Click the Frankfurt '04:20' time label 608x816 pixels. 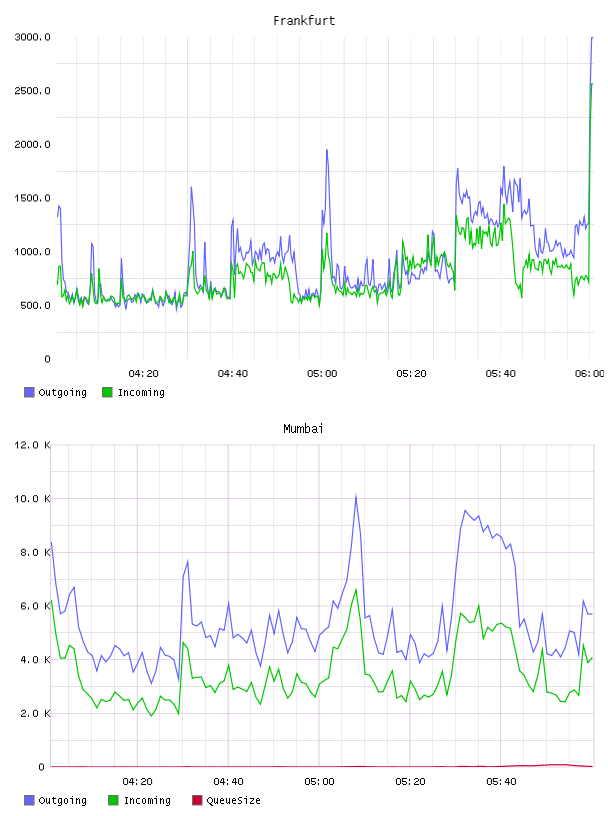[144, 373]
